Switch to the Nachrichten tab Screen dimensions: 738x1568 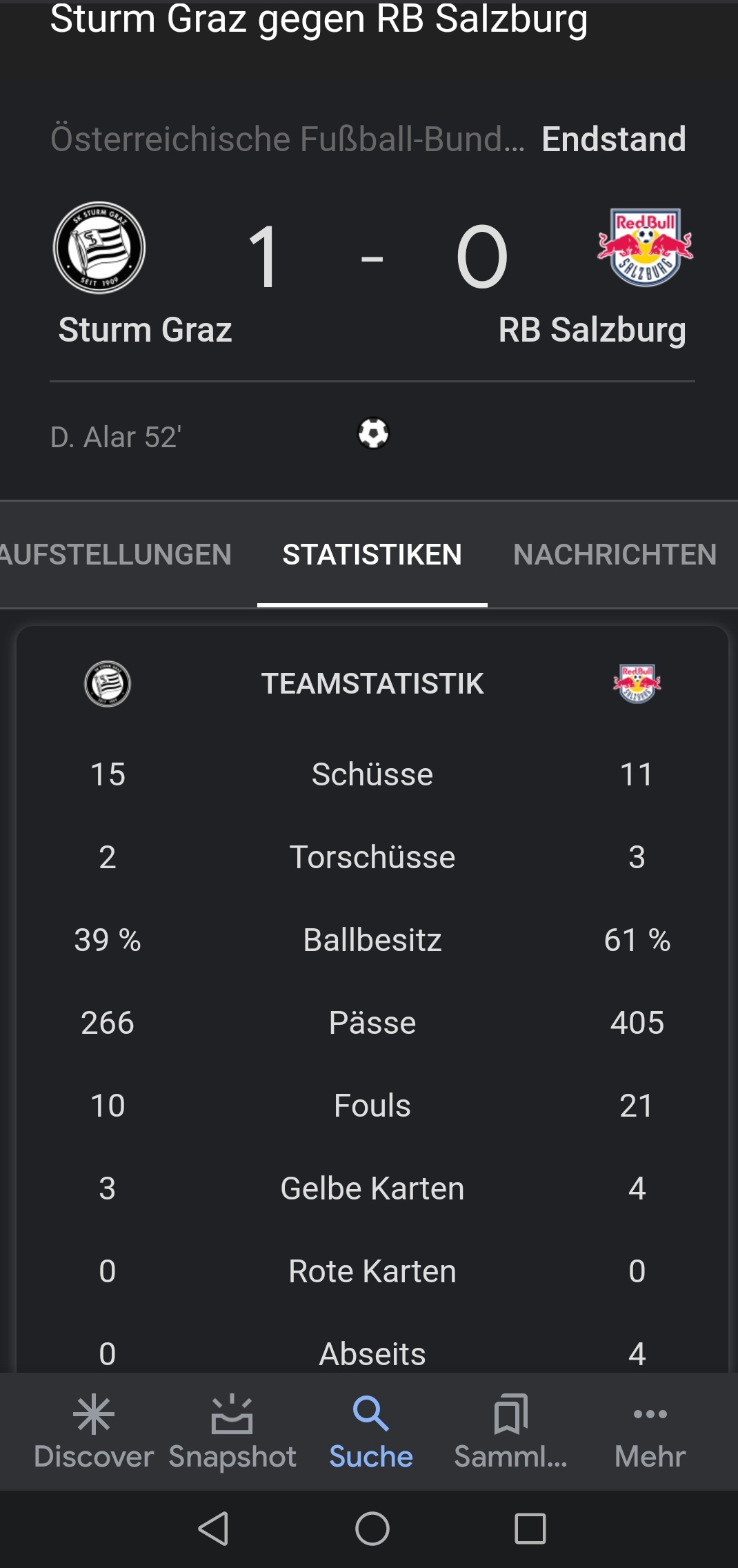(x=615, y=555)
